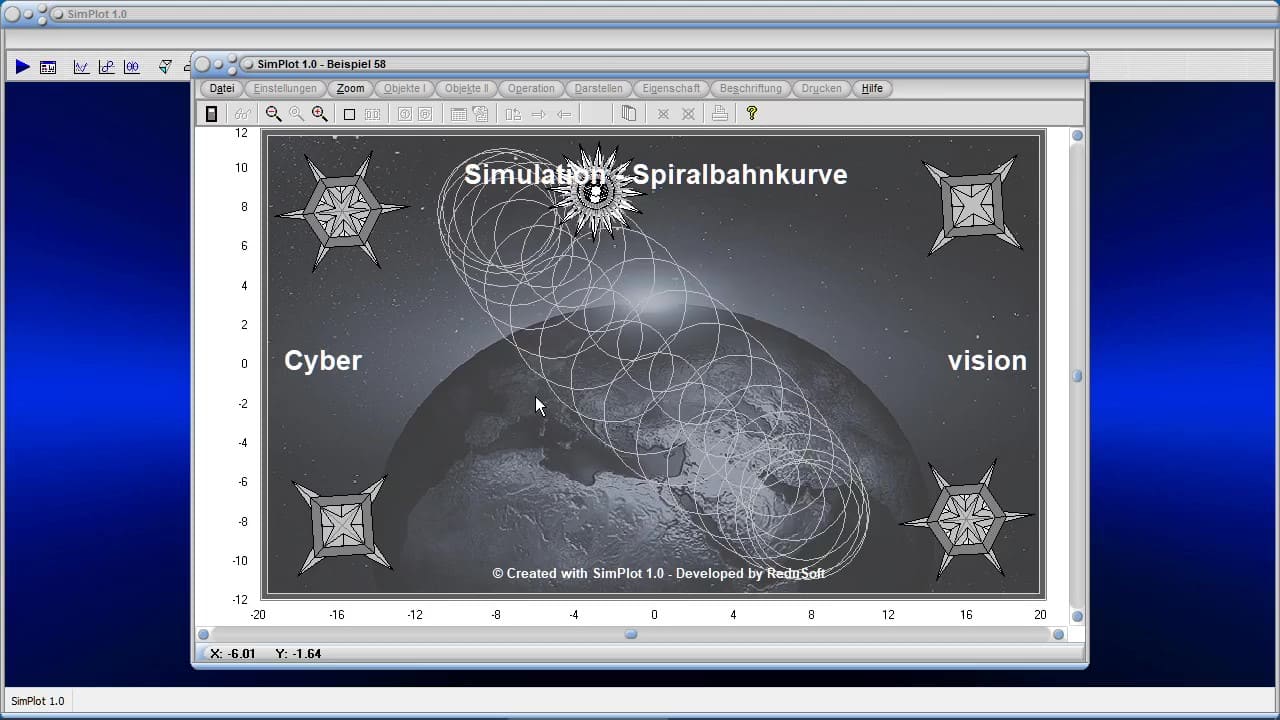Open the window-layout icon beside the play arrow
This screenshot has width=1280, height=720.
[48, 67]
